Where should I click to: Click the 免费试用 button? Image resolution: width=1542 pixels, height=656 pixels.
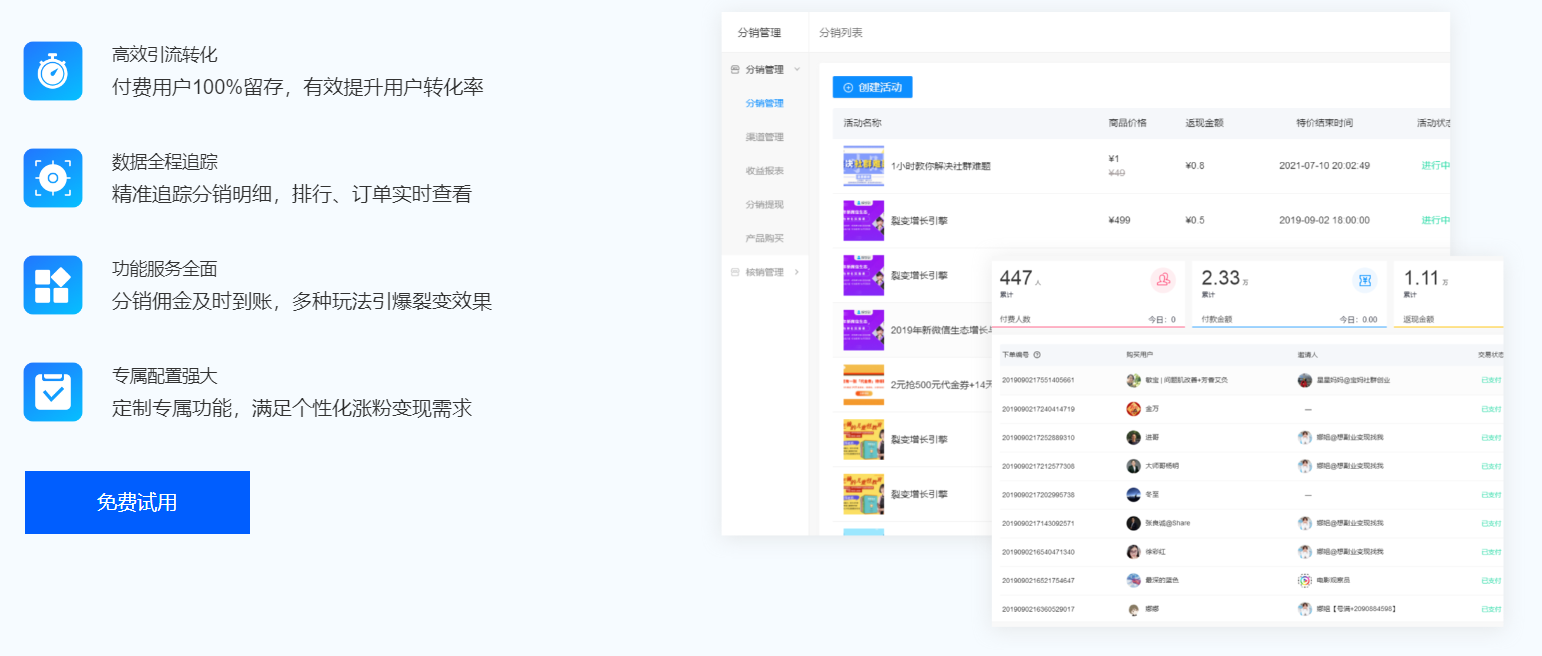136,502
